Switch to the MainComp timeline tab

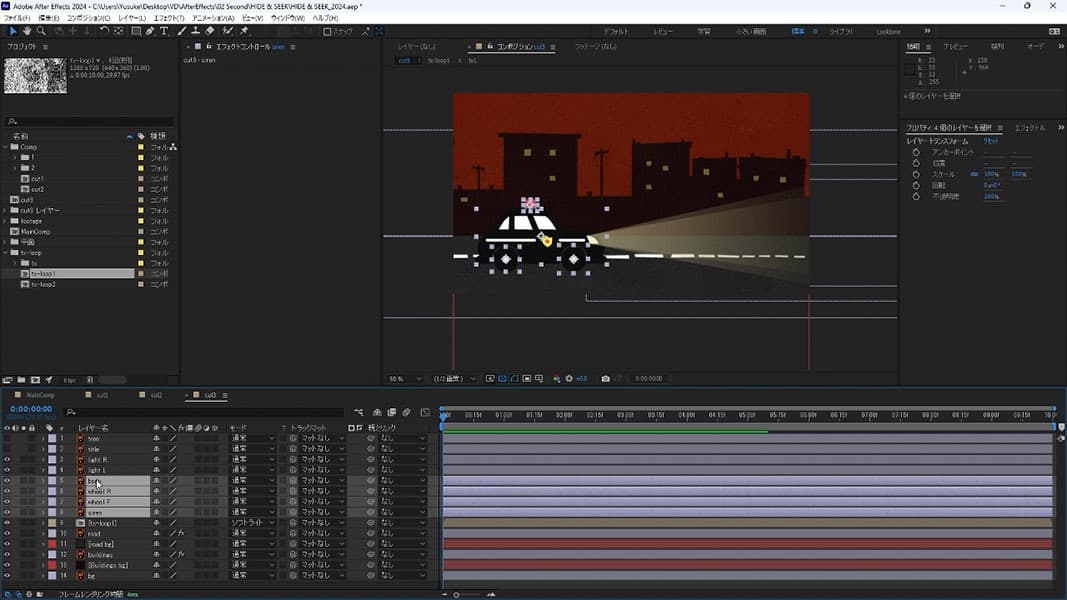pos(40,395)
